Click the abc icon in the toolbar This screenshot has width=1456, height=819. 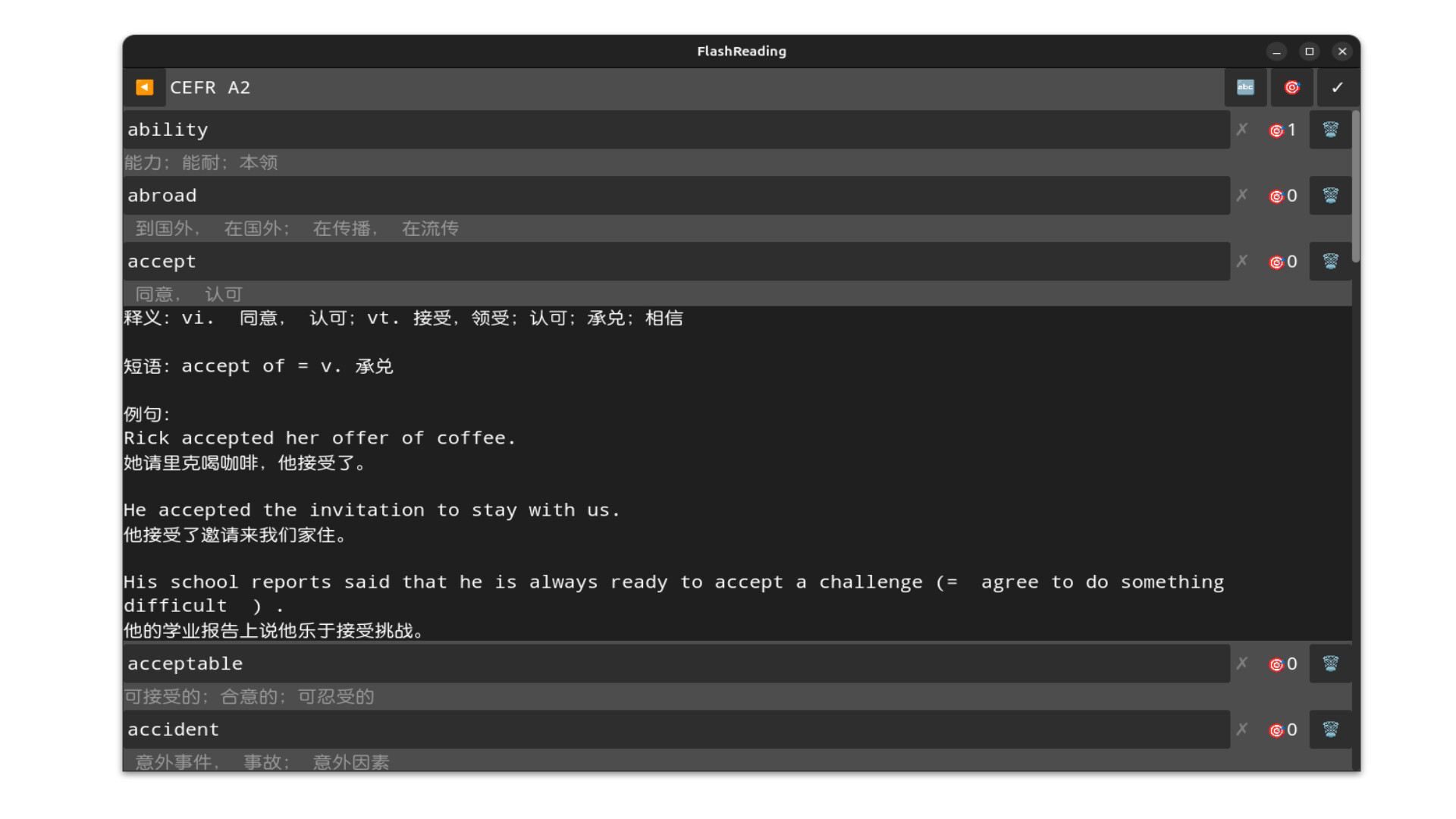tap(1245, 87)
